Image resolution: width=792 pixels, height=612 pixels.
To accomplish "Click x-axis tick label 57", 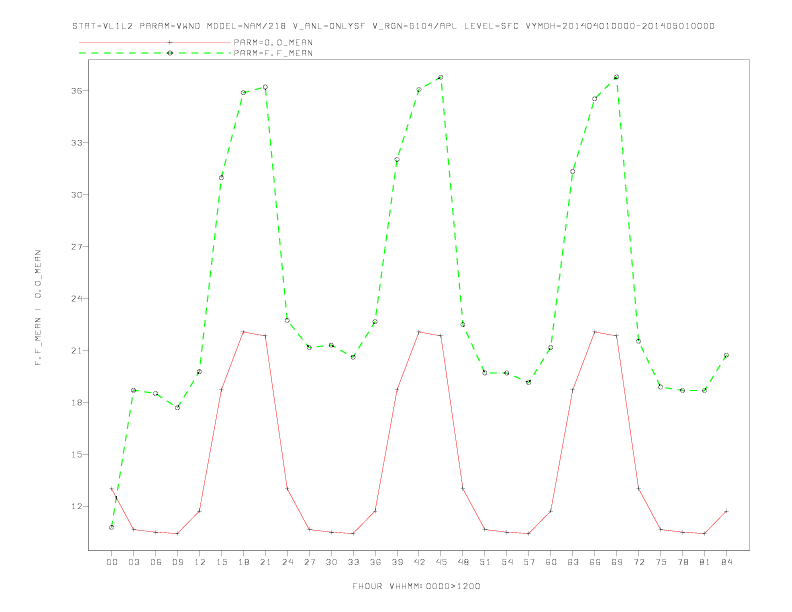I will [x=529, y=562].
